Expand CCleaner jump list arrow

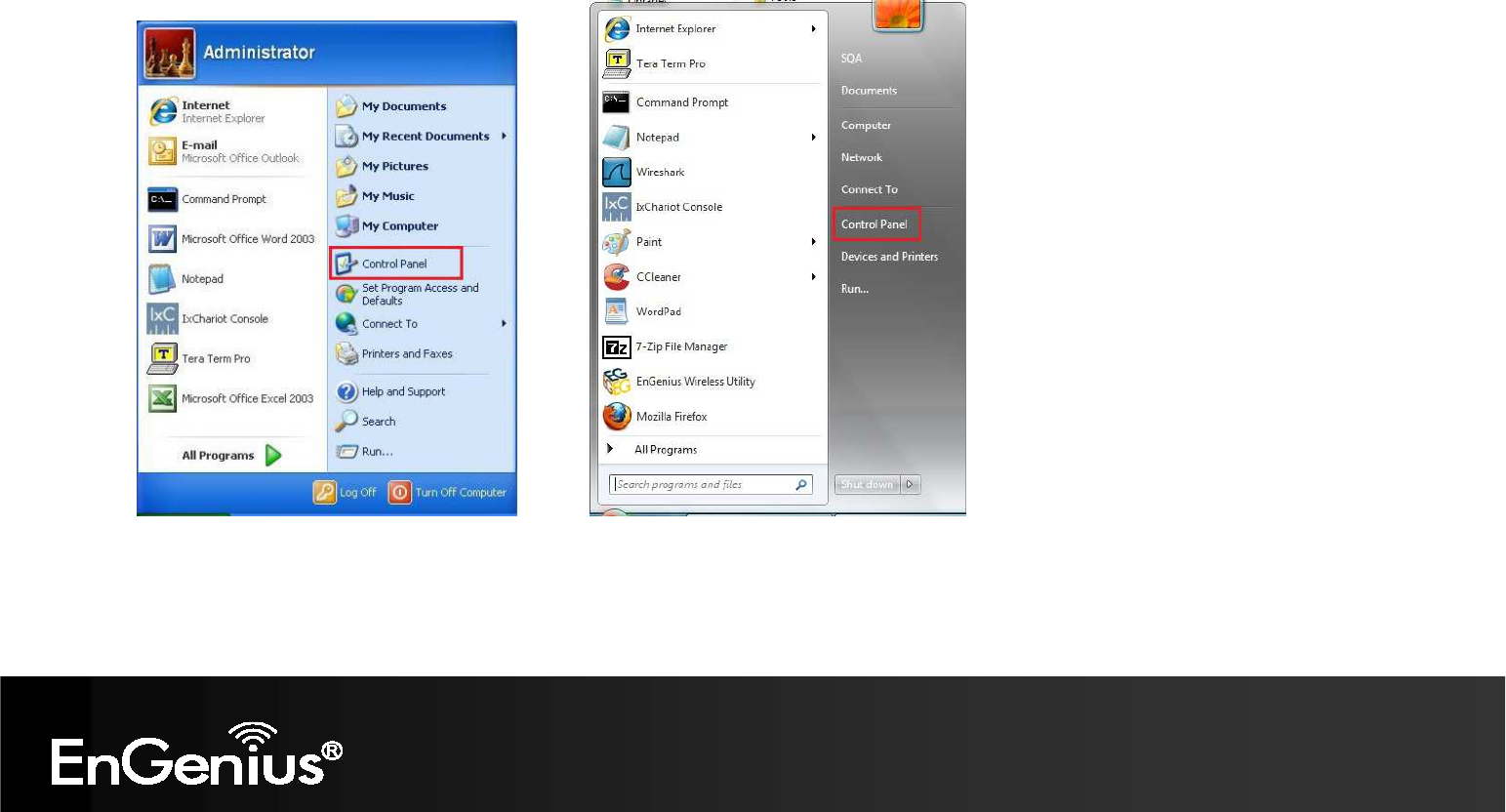(813, 277)
